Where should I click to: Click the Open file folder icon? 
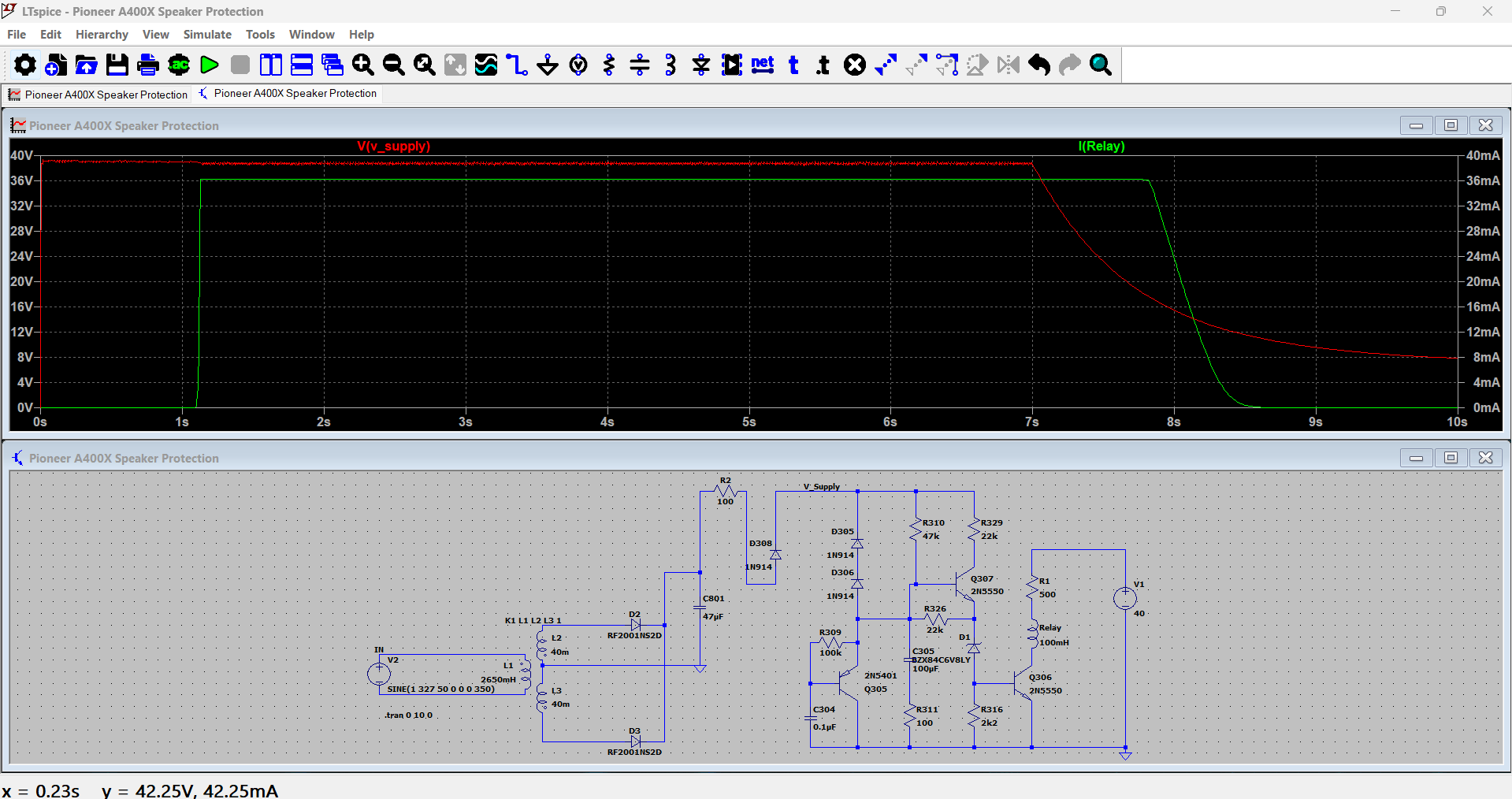[x=87, y=65]
